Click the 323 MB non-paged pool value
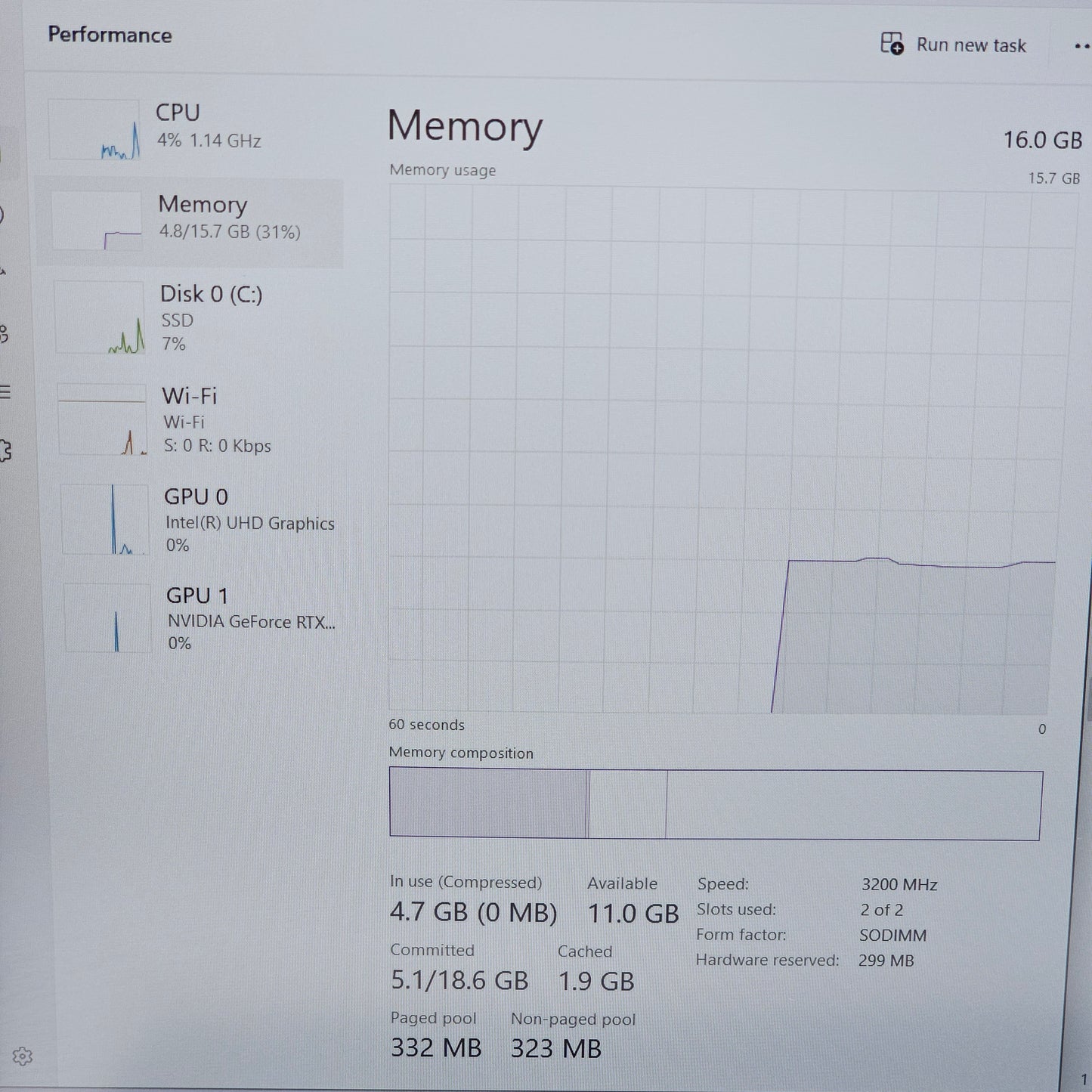This screenshot has height=1092, width=1092. click(x=555, y=1048)
